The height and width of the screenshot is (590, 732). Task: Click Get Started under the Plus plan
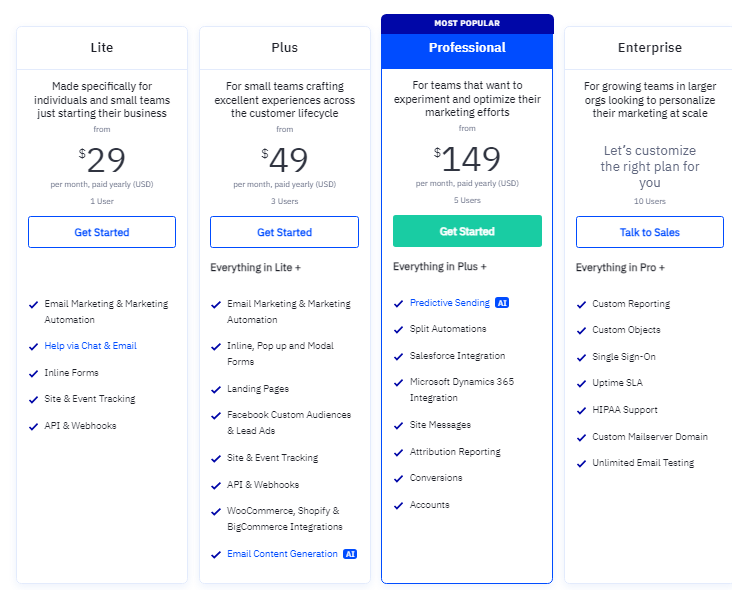(284, 232)
